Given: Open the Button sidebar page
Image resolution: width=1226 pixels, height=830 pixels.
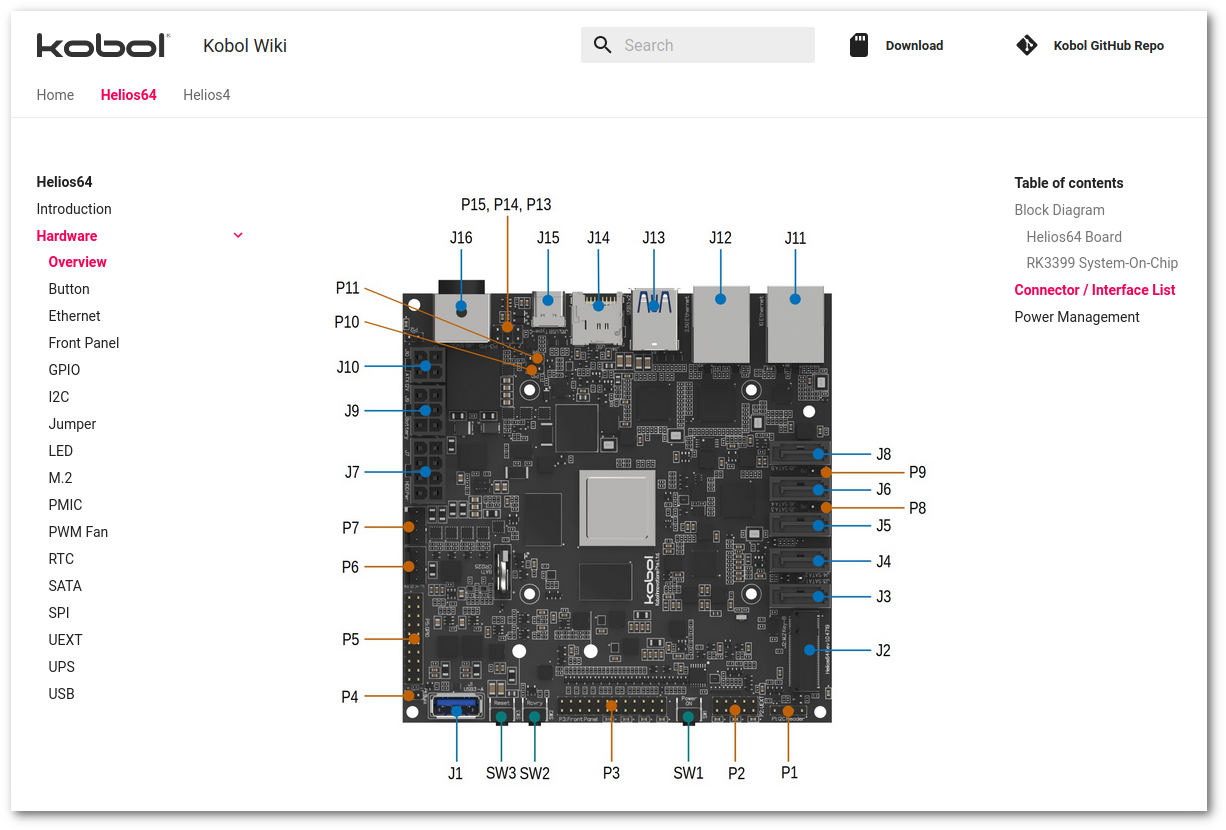Looking at the screenshot, I should point(69,289).
